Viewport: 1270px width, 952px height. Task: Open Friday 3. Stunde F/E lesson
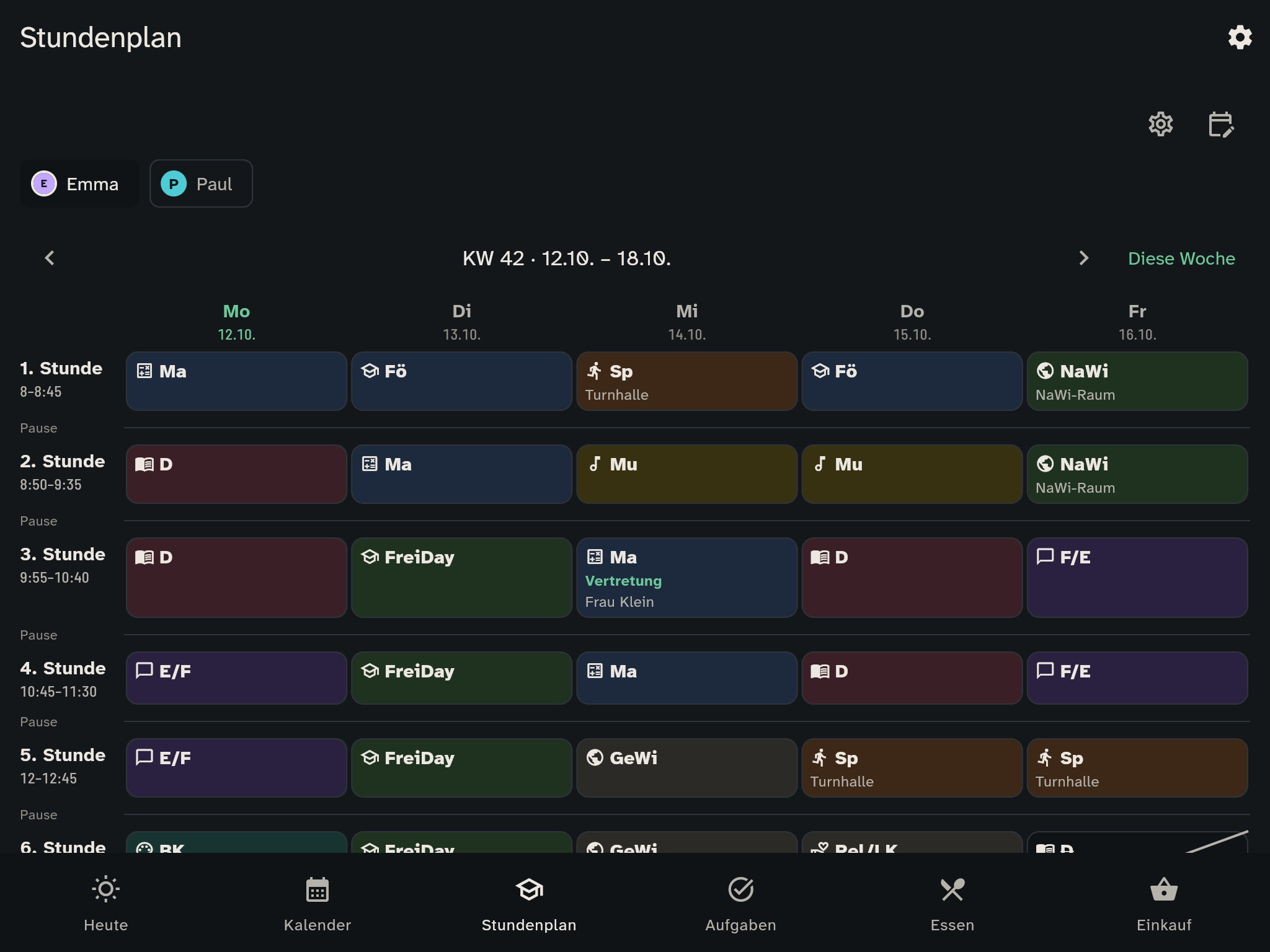1137,578
